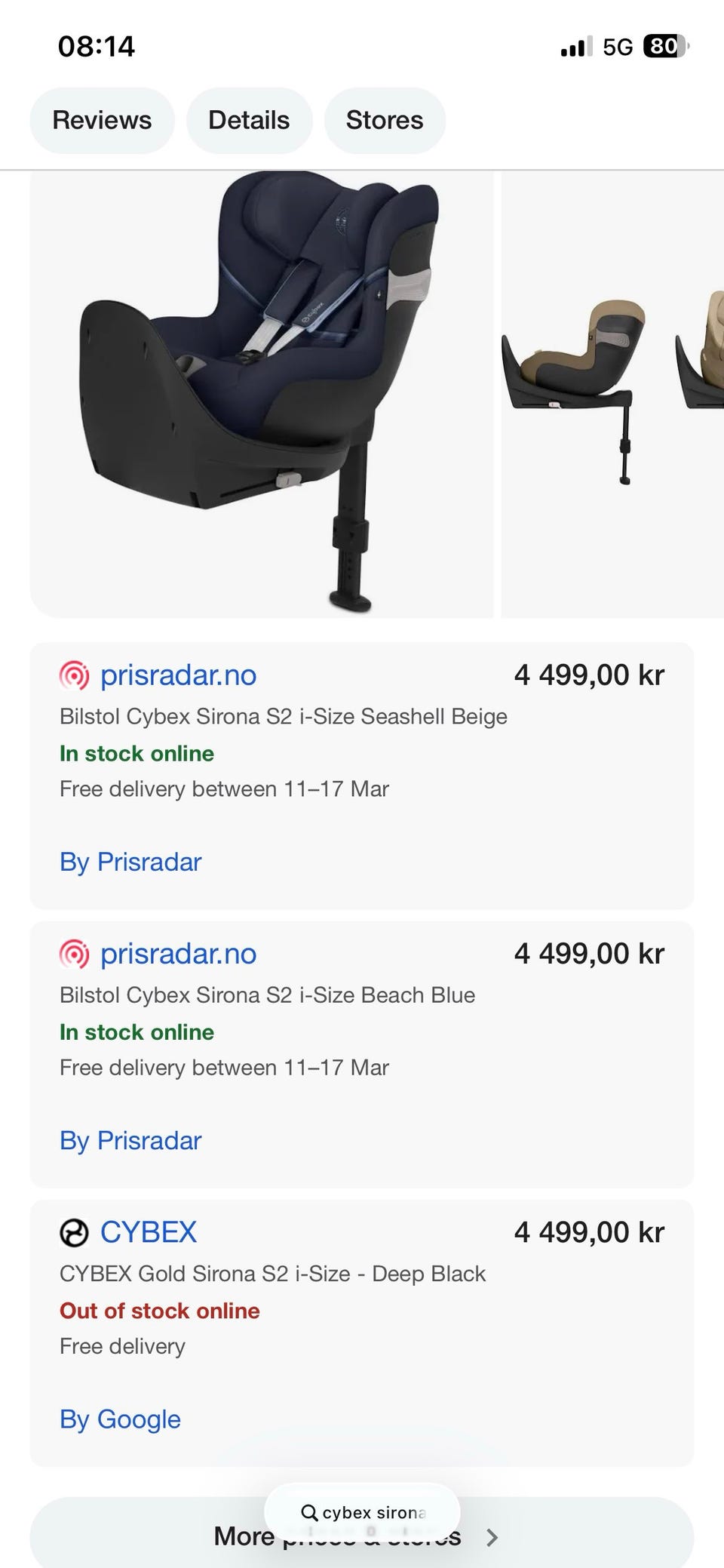Open prisradar.no link for Seashell Beige

[x=178, y=675]
